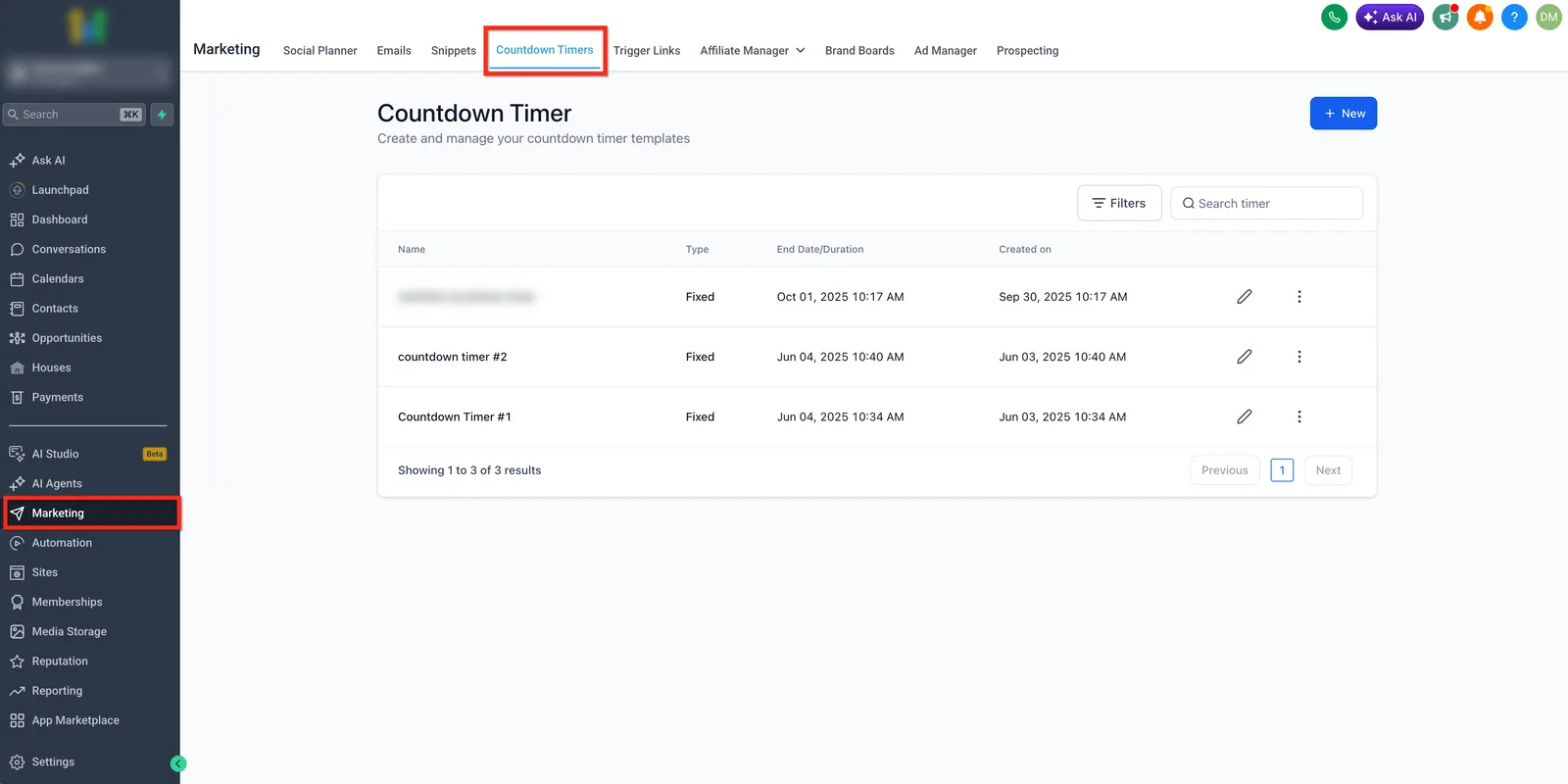The width and height of the screenshot is (1568, 784).
Task: Open more options for Oct 01, 2025 timer
Action: click(1299, 297)
